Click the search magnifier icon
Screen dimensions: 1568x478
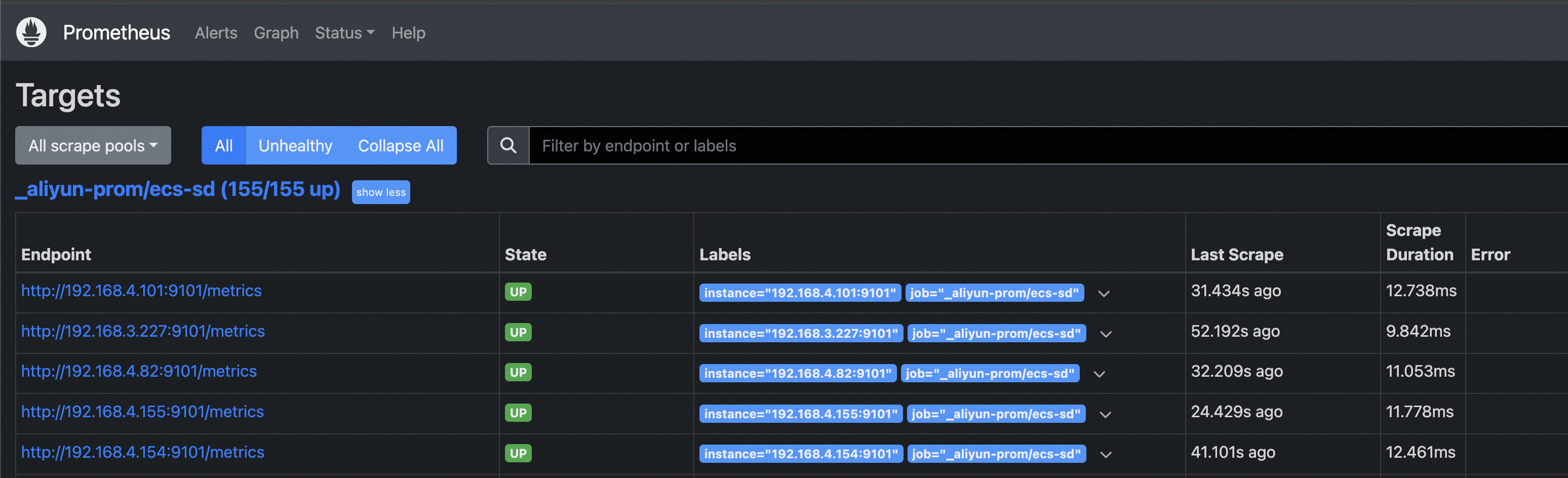[x=508, y=145]
